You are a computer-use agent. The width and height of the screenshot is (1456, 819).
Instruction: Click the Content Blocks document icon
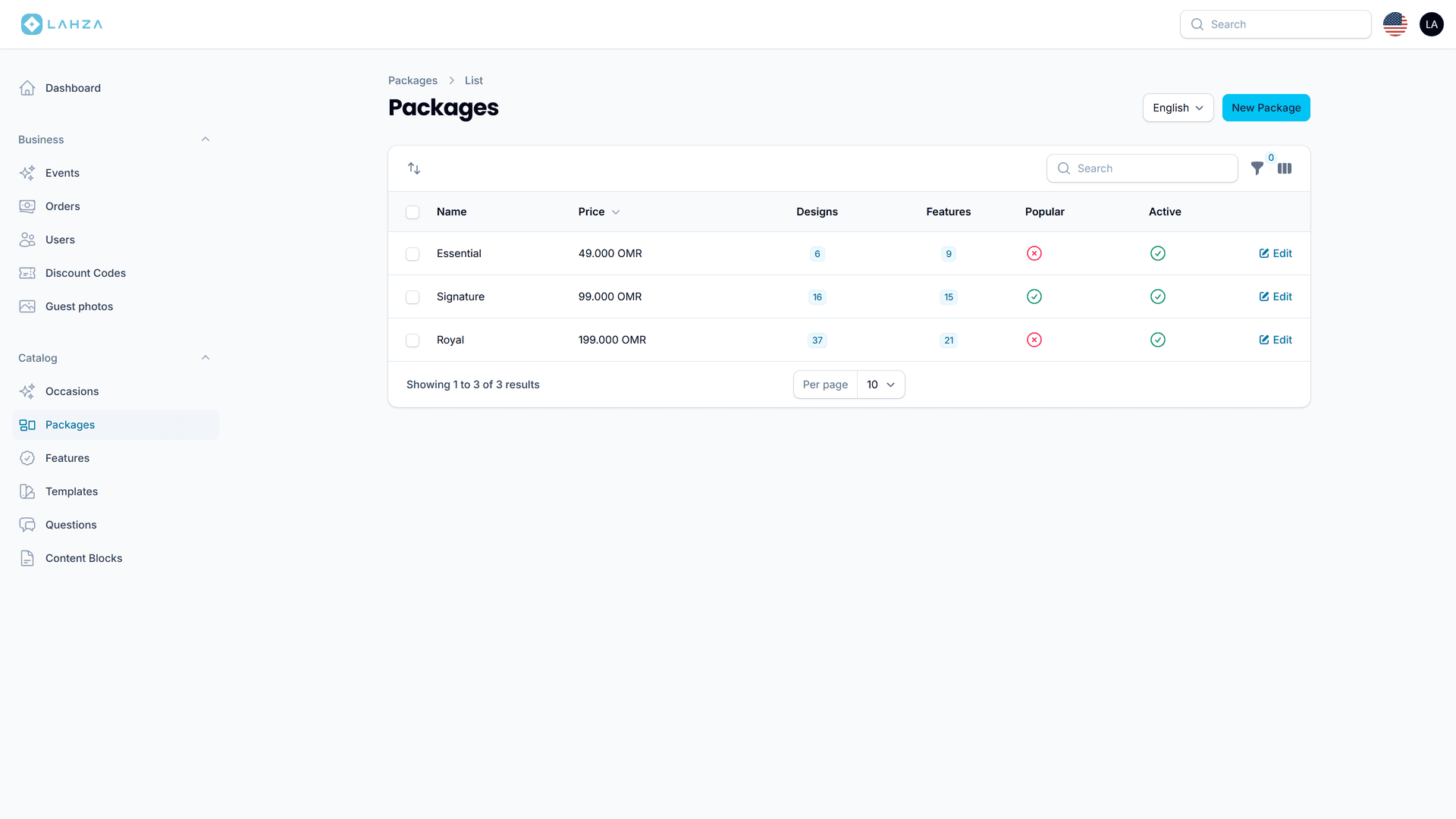coord(27,558)
